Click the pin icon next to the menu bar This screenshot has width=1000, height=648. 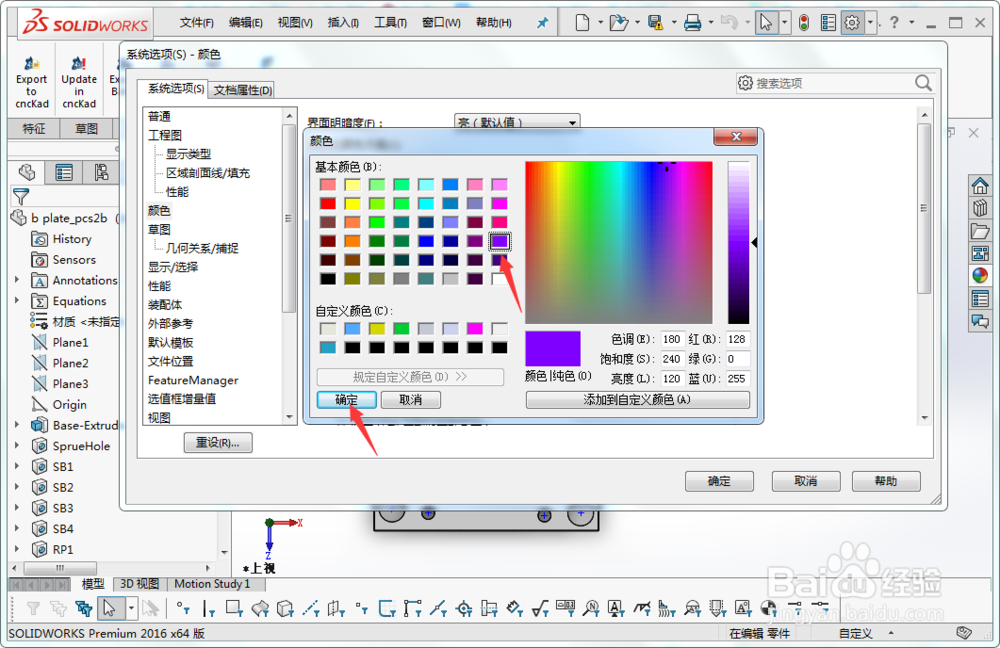pyautogui.click(x=542, y=23)
